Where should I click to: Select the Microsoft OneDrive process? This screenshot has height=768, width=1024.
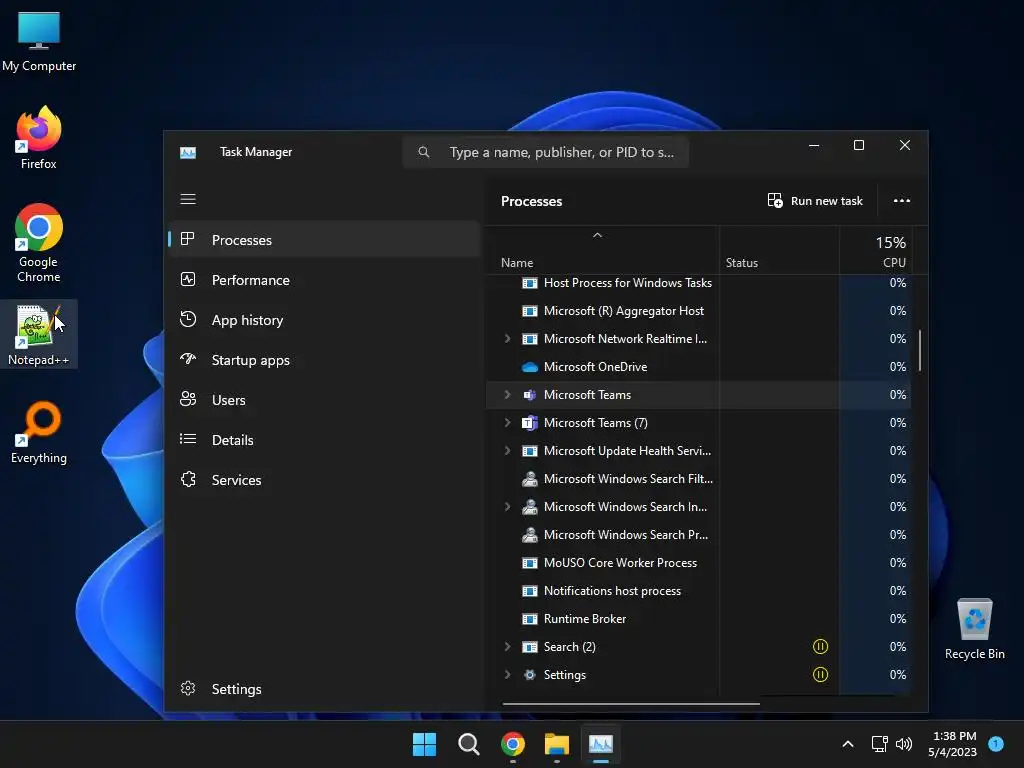tap(699, 367)
